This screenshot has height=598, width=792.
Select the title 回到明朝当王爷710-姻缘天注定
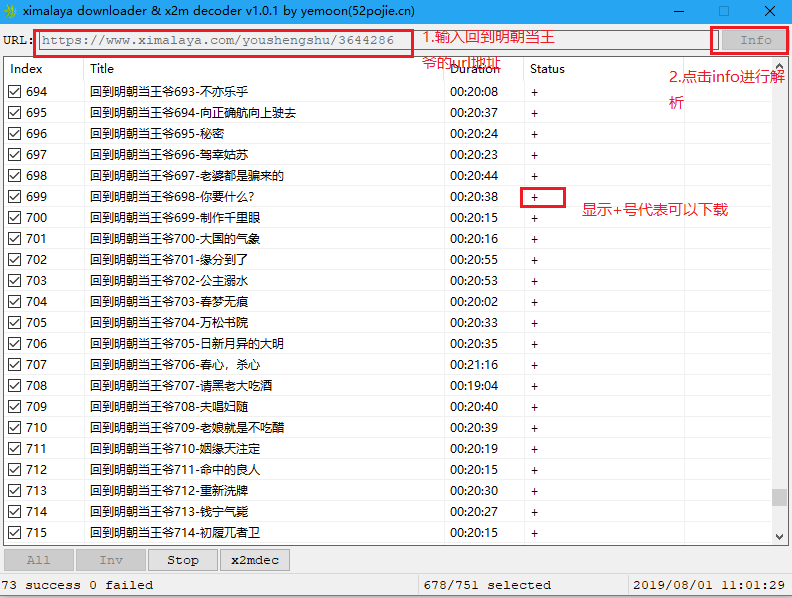175,448
